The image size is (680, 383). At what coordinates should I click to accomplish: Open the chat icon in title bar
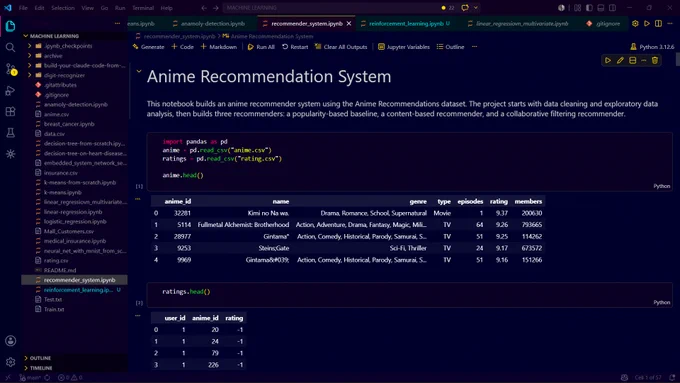465,8
